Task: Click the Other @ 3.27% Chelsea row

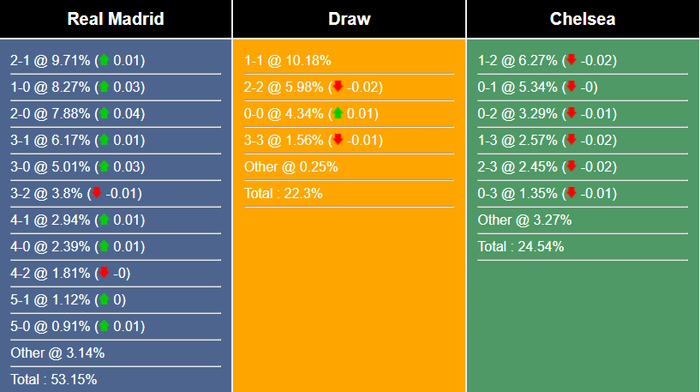Action: coord(583,220)
